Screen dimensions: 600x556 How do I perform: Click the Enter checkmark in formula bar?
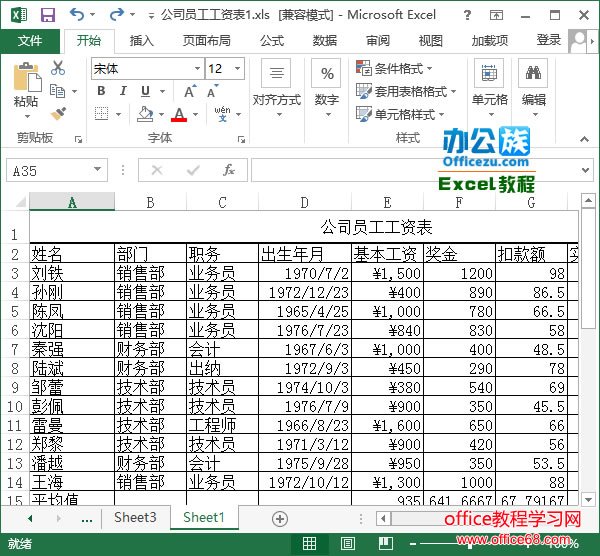pyautogui.click(x=193, y=170)
